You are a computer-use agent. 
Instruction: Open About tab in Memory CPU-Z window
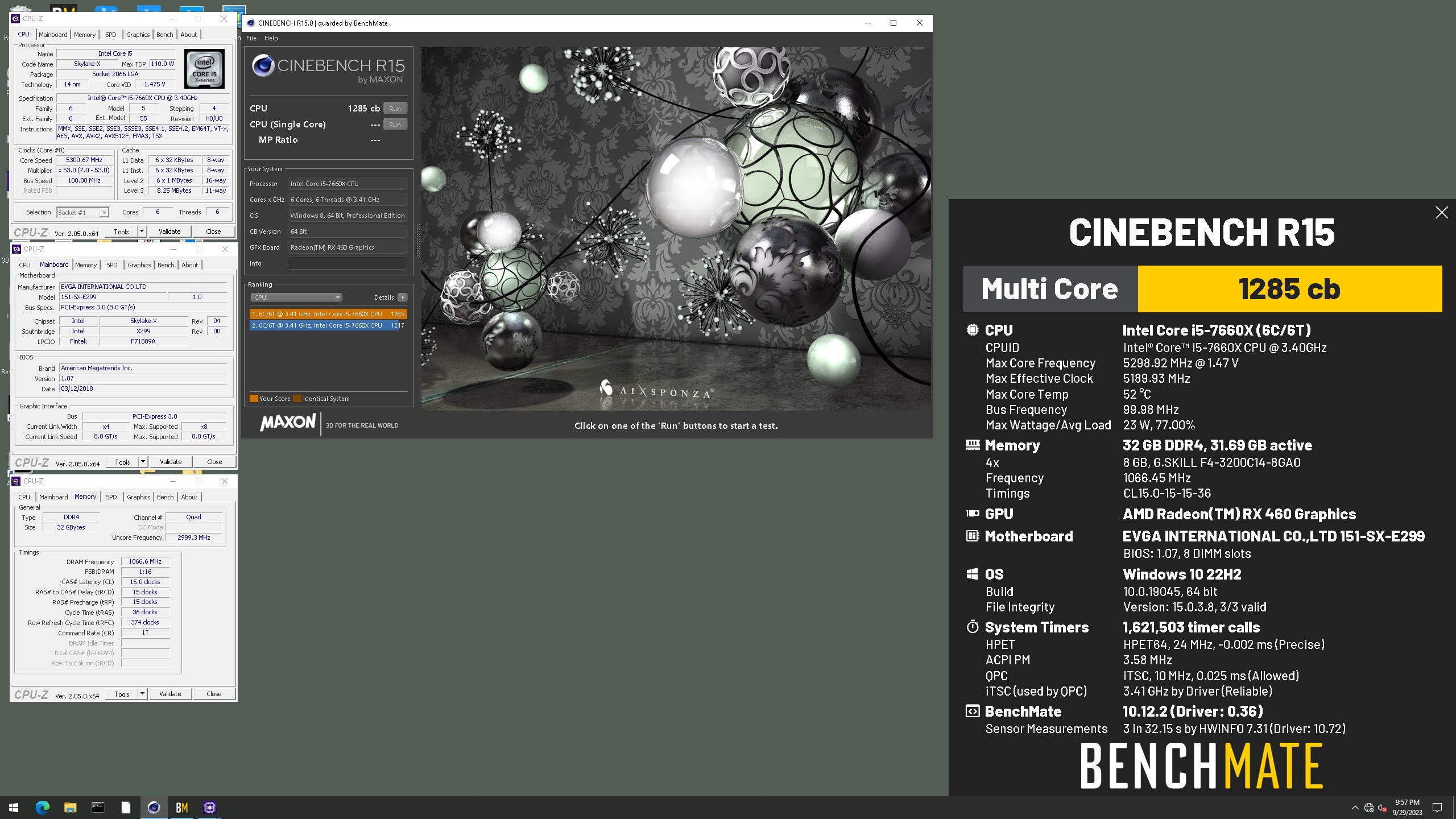tap(189, 497)
